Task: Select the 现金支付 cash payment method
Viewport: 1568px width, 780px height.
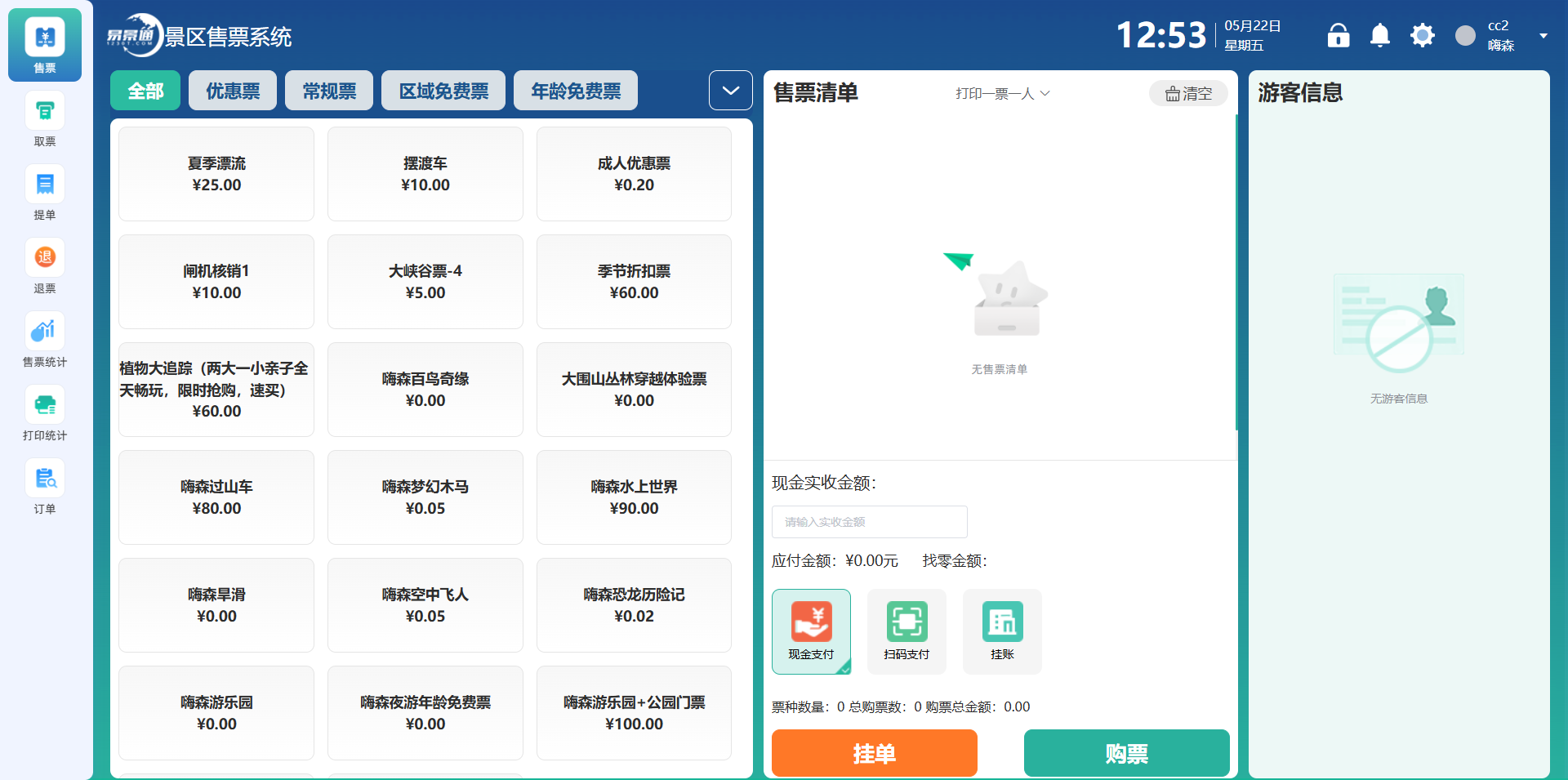Action: coord(811,631)
